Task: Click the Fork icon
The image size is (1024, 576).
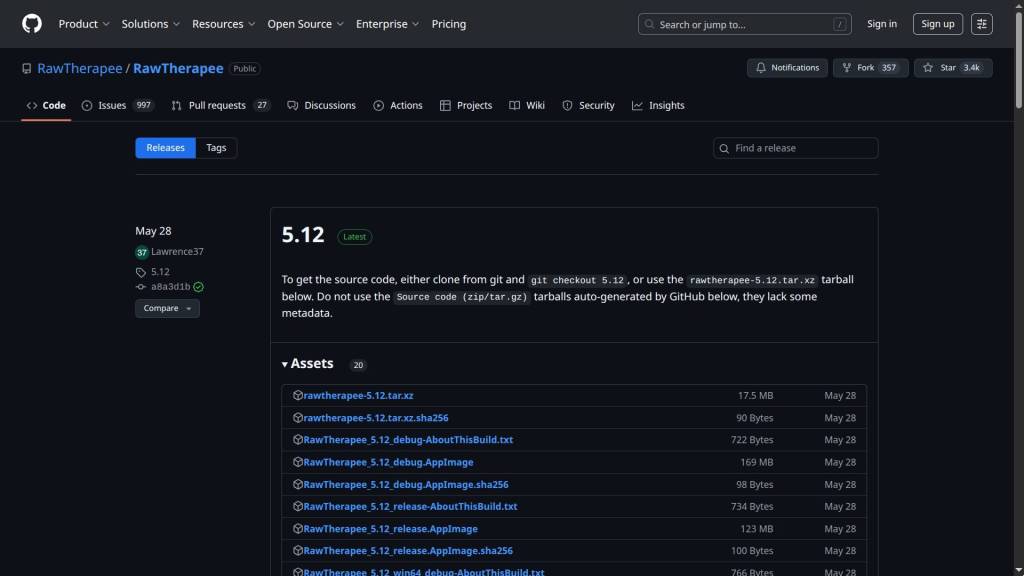Action: (847, 68)
